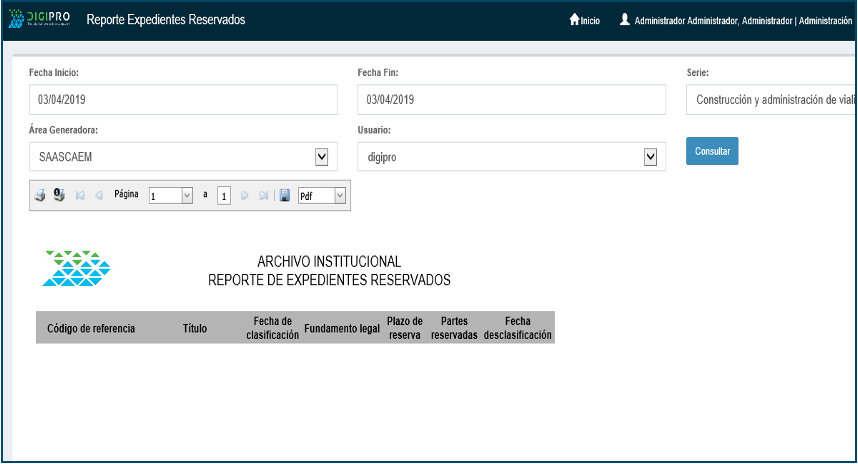Click the Fecha Inicio date field
The image size is (858, 464).
point(183,100)
